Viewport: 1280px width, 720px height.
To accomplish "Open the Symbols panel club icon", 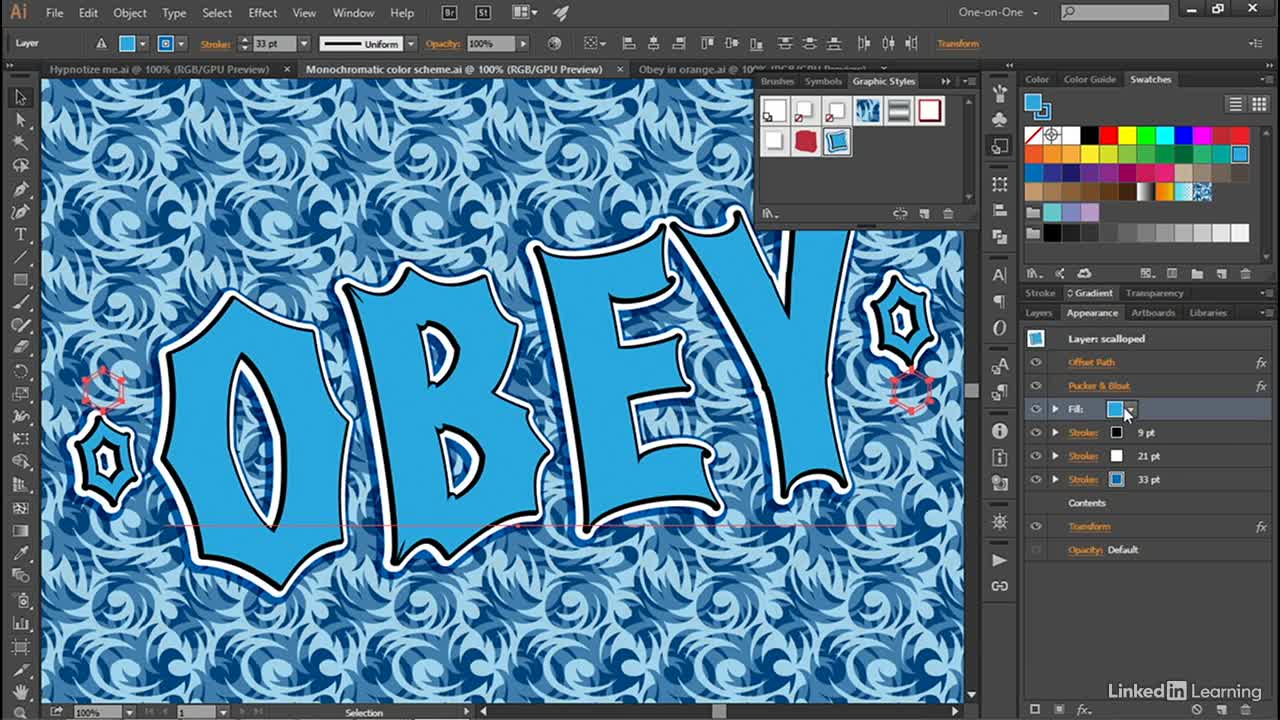I will [999, 120].
